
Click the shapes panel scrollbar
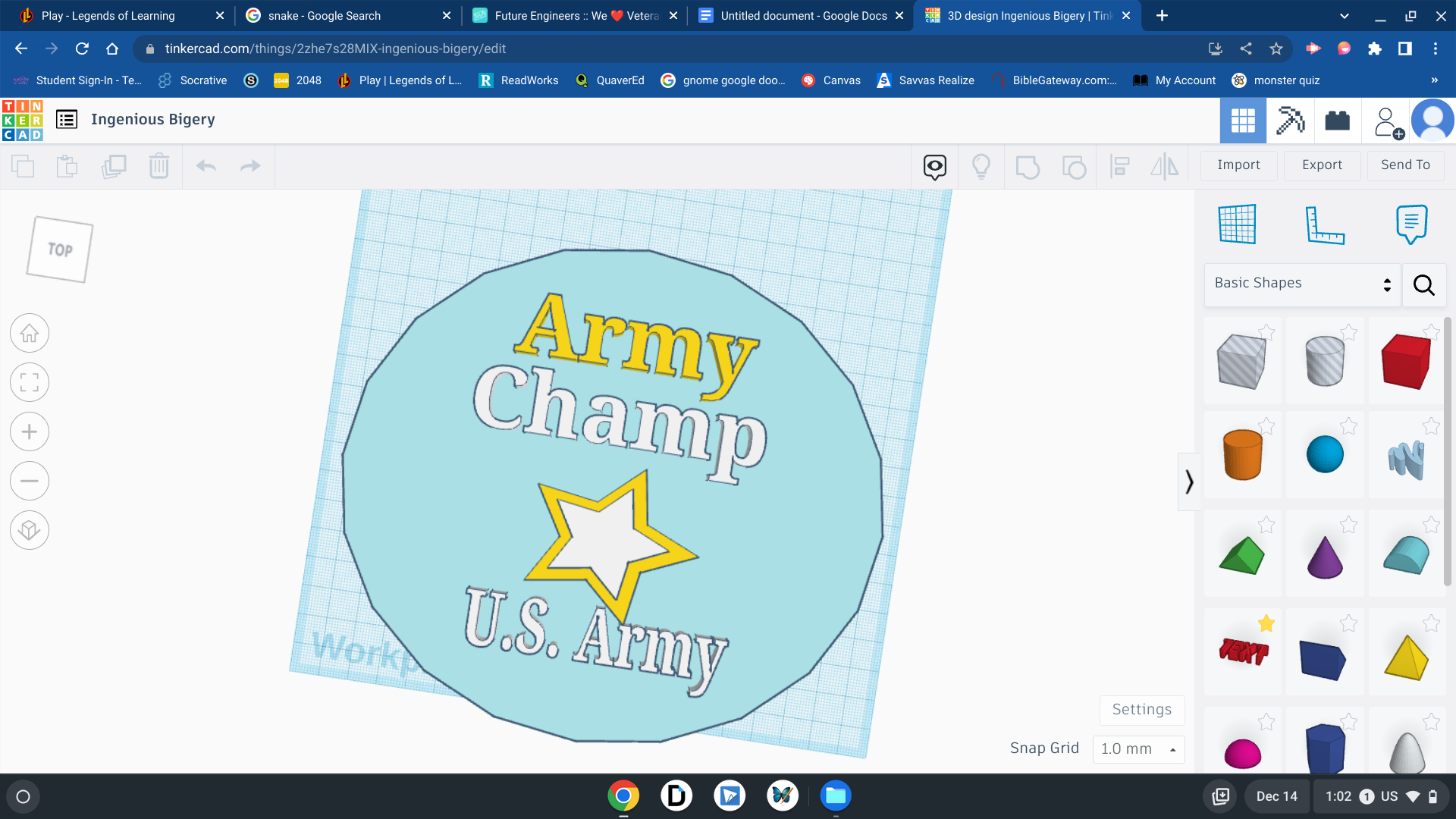(x=1448, y=451)
